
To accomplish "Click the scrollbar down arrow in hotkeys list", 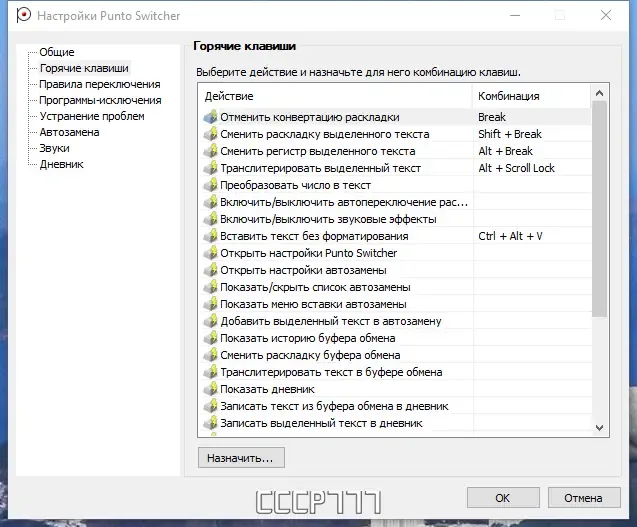I will (x=600, y=427).
